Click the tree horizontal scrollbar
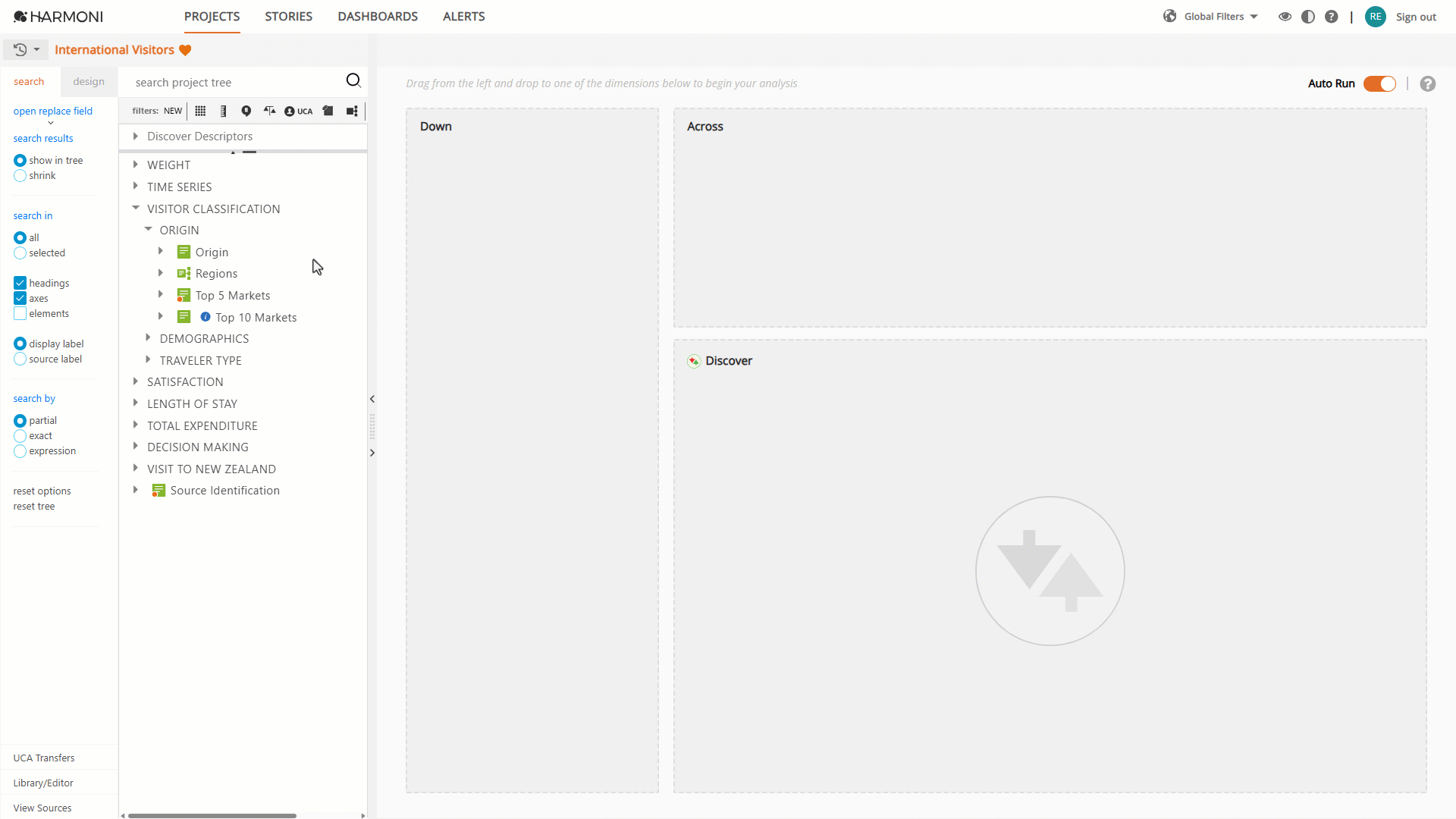This screenshot has height=819, width=1456. 212,816
